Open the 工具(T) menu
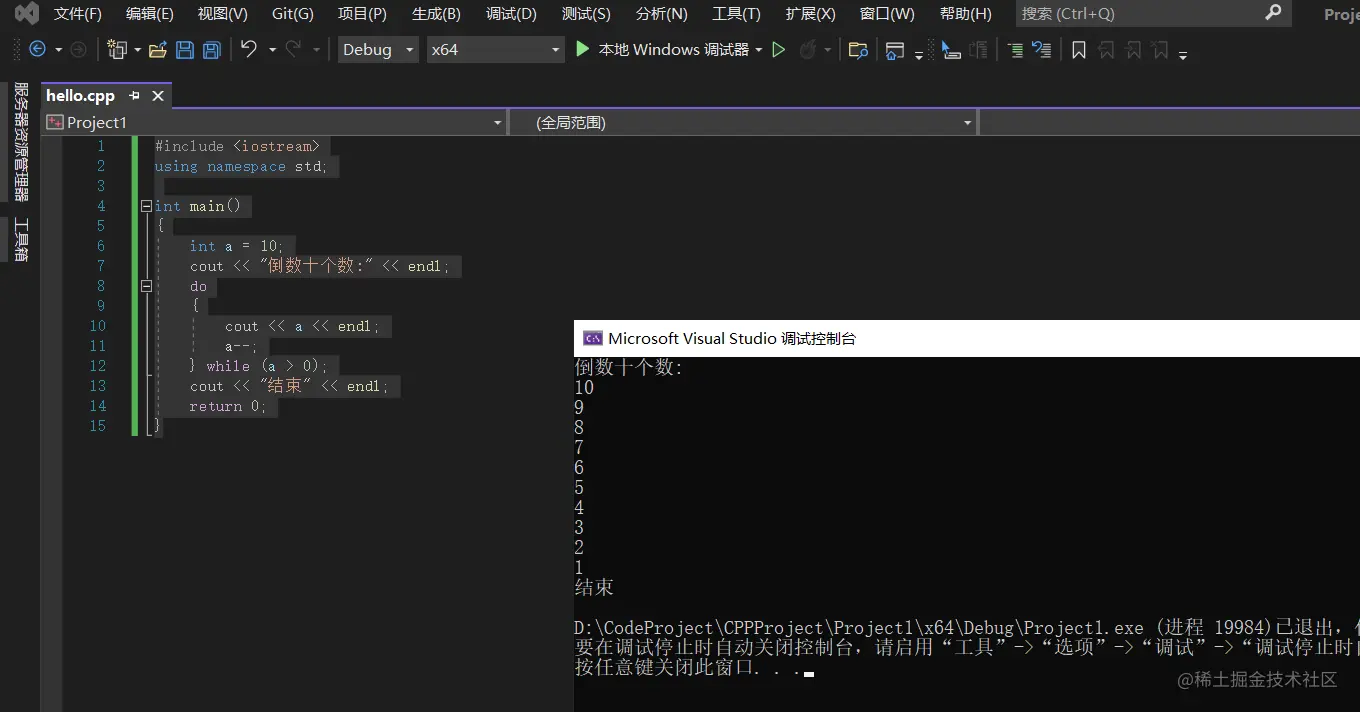The image size is (1360, 712). click(736, 13)
